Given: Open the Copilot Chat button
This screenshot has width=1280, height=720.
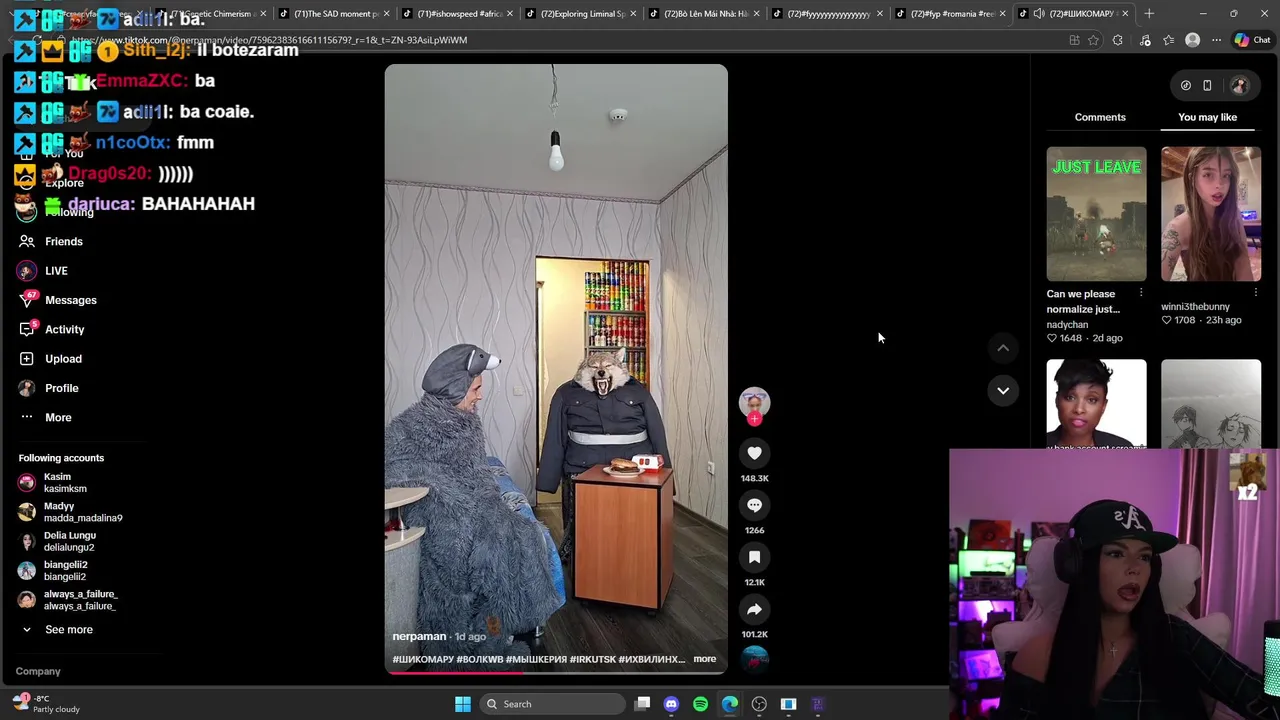Looking at the screenshot, I should tap(1252, 40).
